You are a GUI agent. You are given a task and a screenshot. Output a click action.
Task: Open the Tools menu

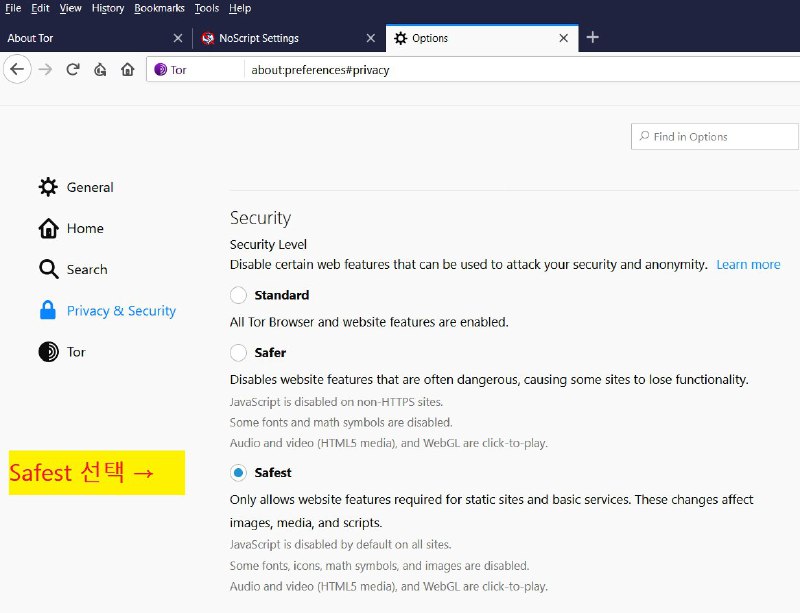coord(207,8)
